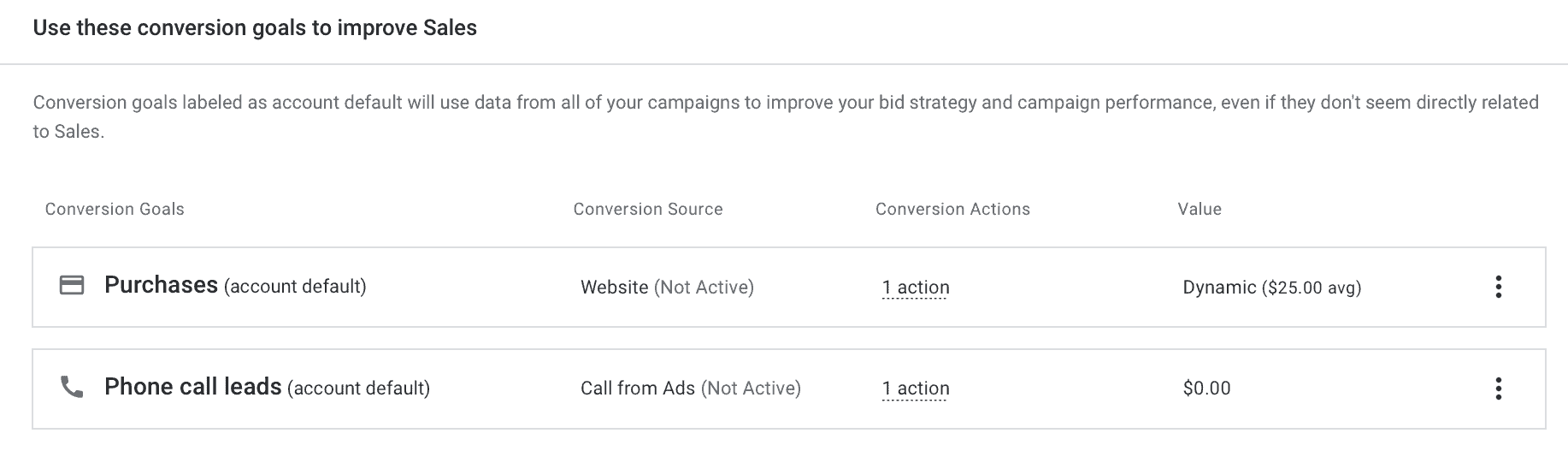This screenshot has height=457, width=1568.
Task: Click the description paragraph about account default goals
Action: (786, 117)
